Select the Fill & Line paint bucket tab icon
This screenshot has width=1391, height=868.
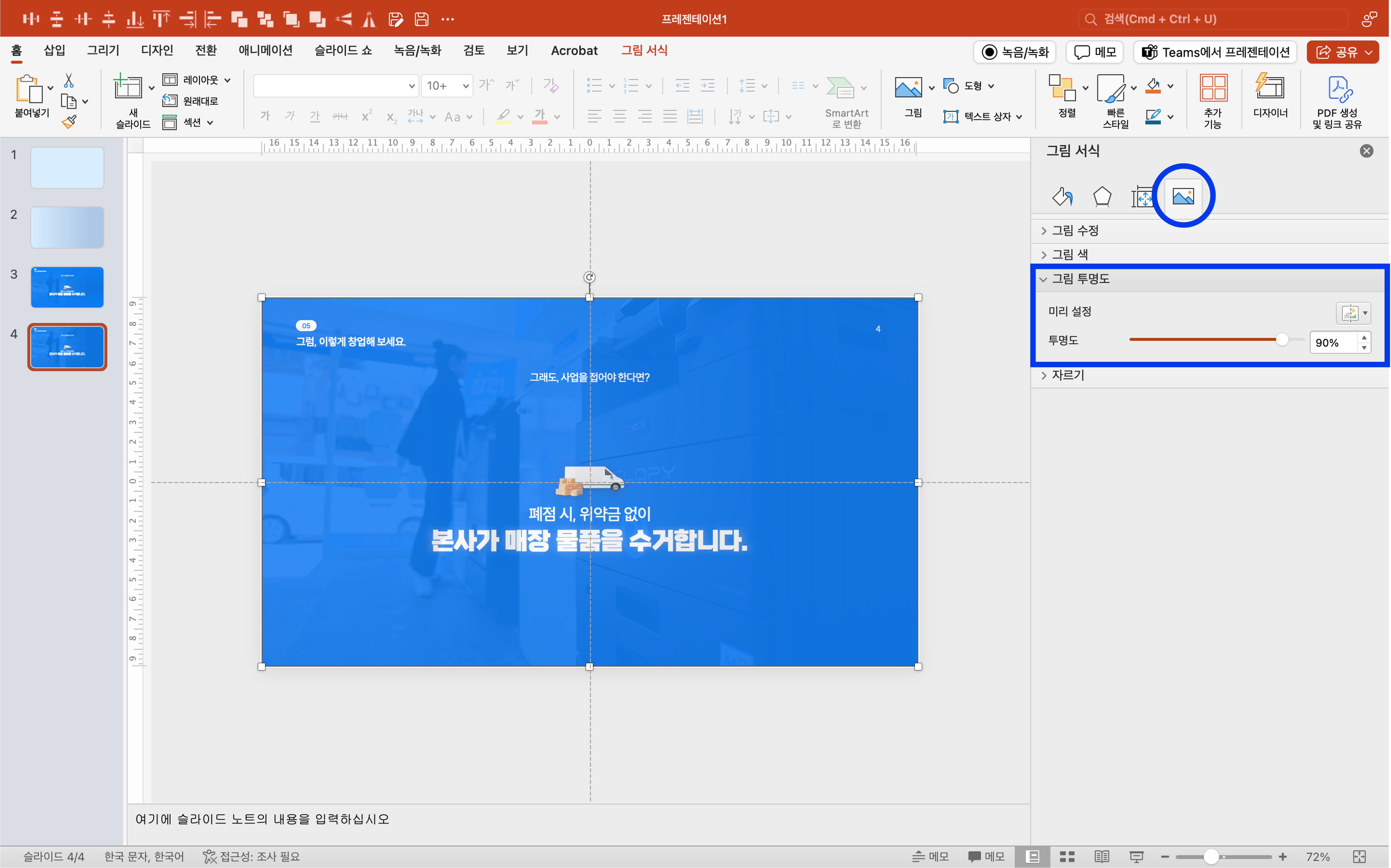tap(1062, 197)
